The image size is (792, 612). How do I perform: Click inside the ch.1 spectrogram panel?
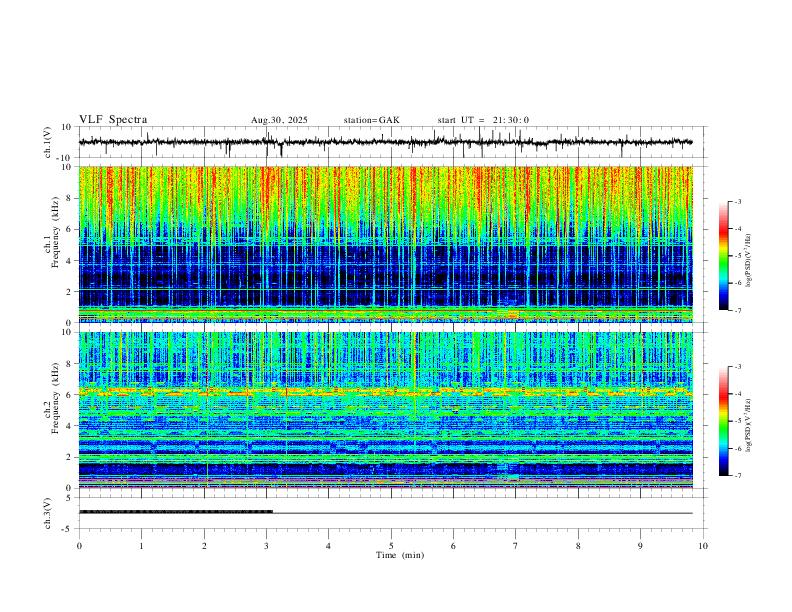385,244
